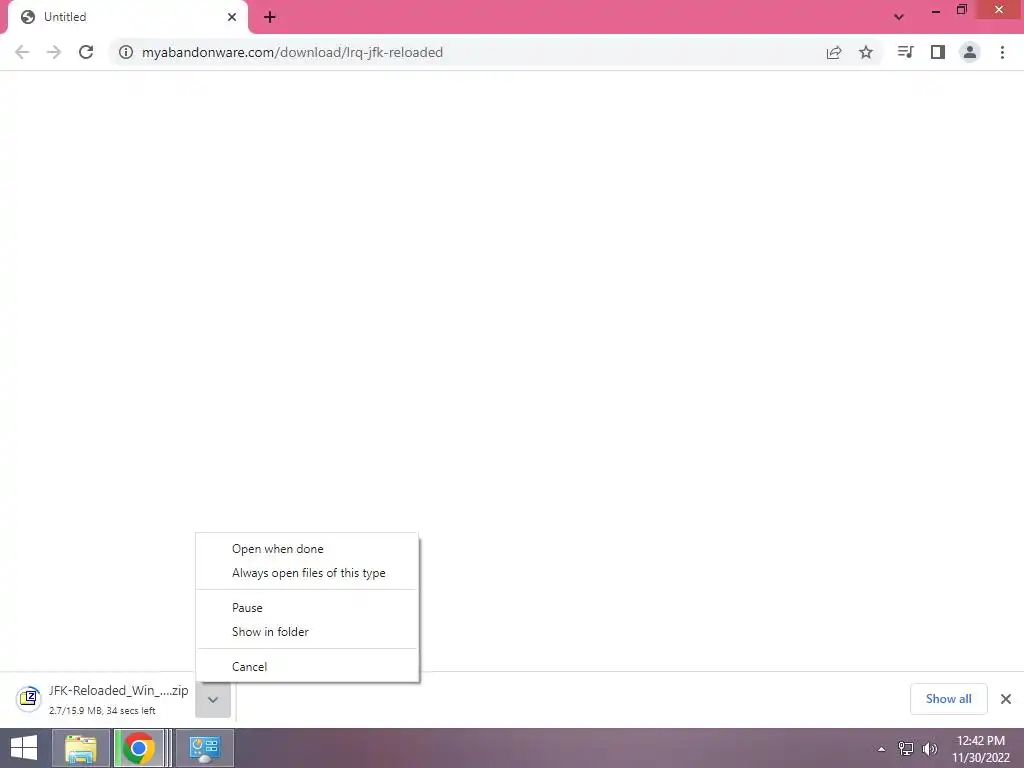Image resolution: width=1024 pixels, height=768 pixels.
Task: Reload the current page
Action: pos(86,52)
